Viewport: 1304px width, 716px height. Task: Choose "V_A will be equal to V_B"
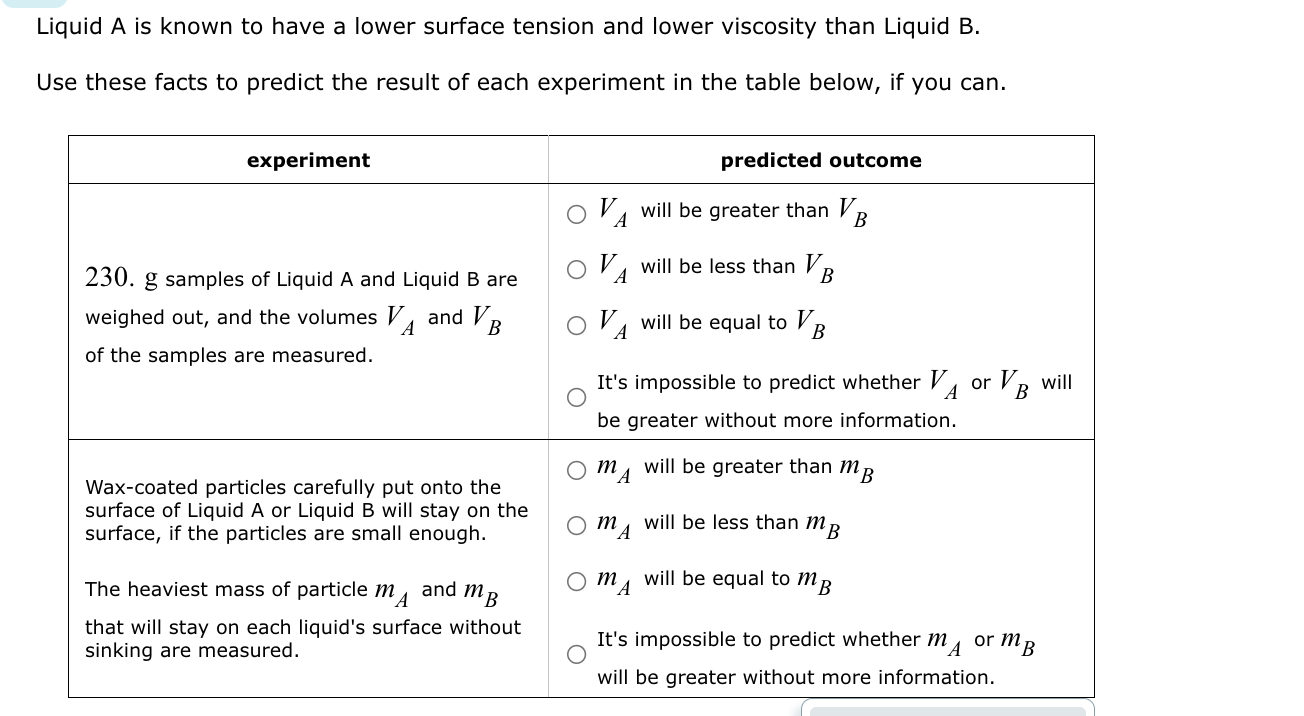(x=576, y=324)
